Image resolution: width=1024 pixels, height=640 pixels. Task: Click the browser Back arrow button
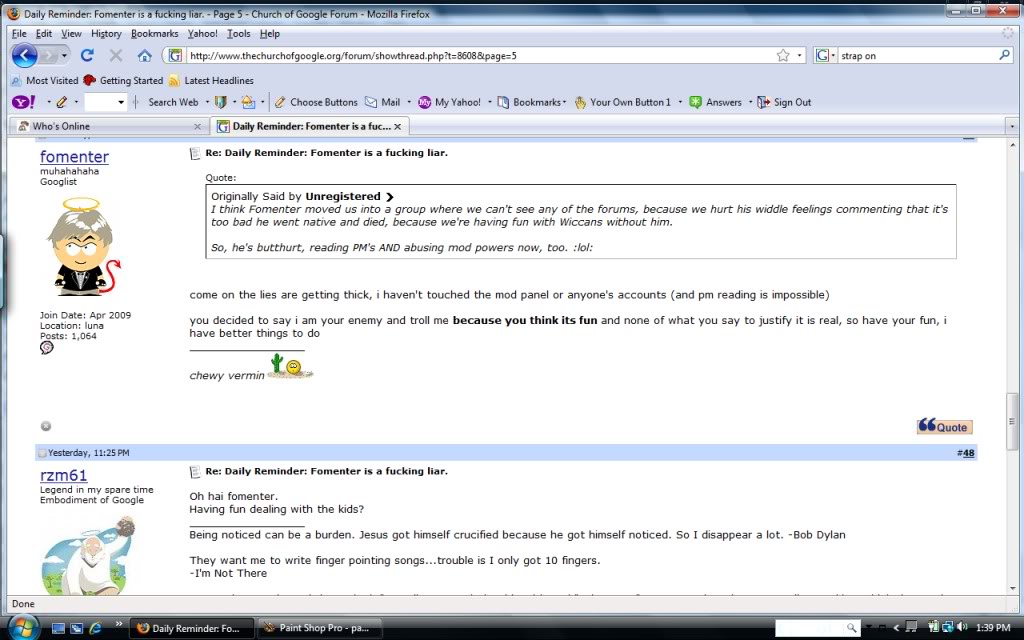click(25, 56)
